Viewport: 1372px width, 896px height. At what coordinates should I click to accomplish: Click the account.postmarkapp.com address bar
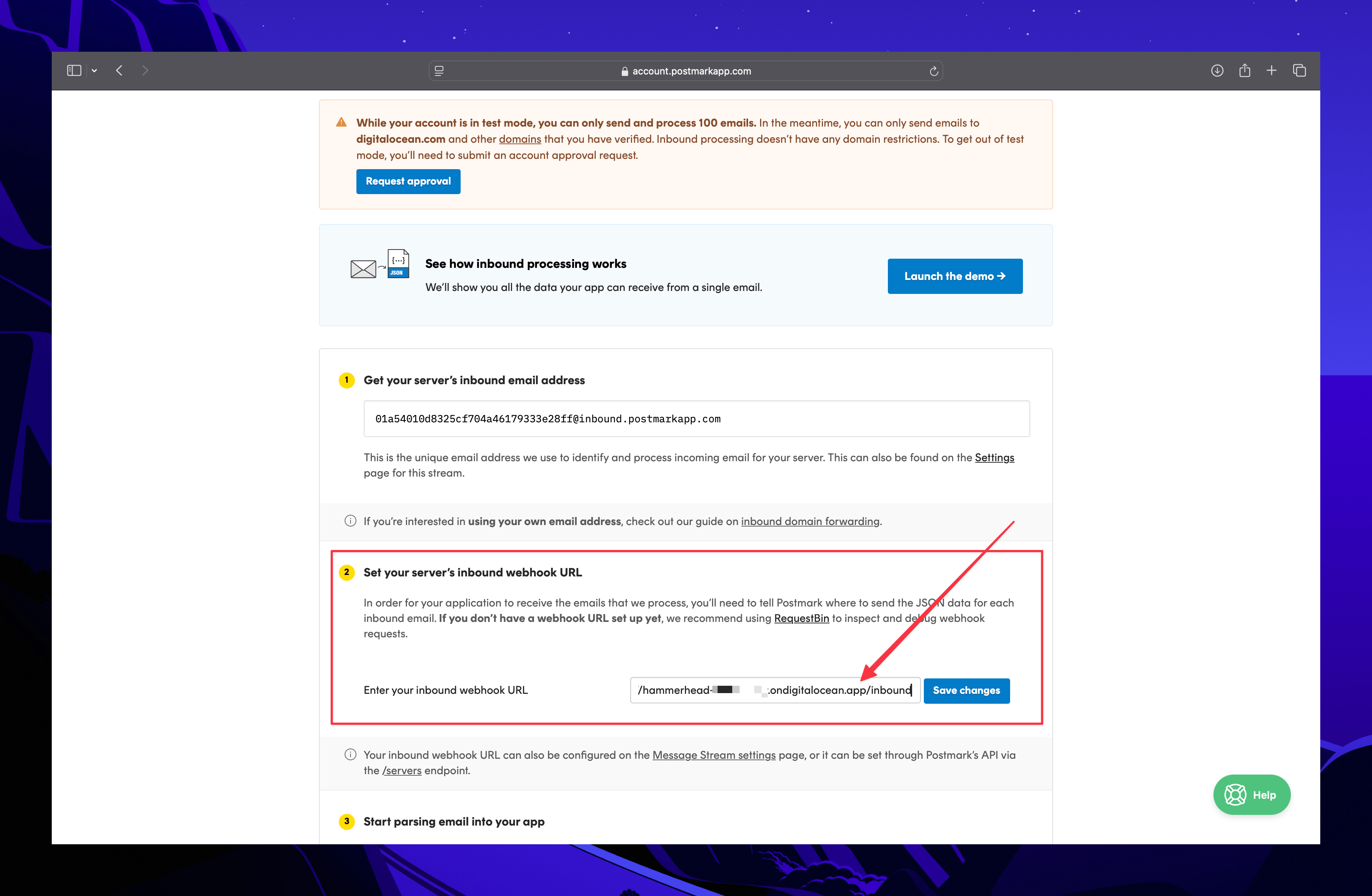685,71
